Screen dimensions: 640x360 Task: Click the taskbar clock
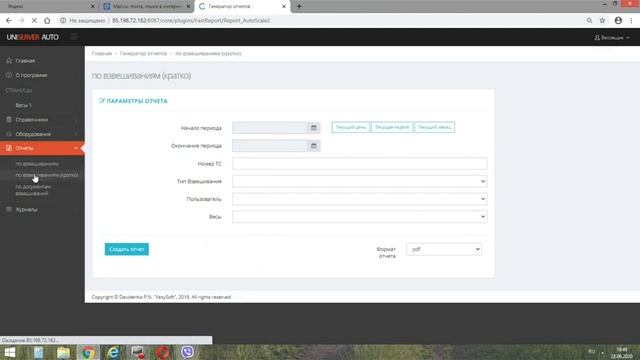[x=622, y=353]
